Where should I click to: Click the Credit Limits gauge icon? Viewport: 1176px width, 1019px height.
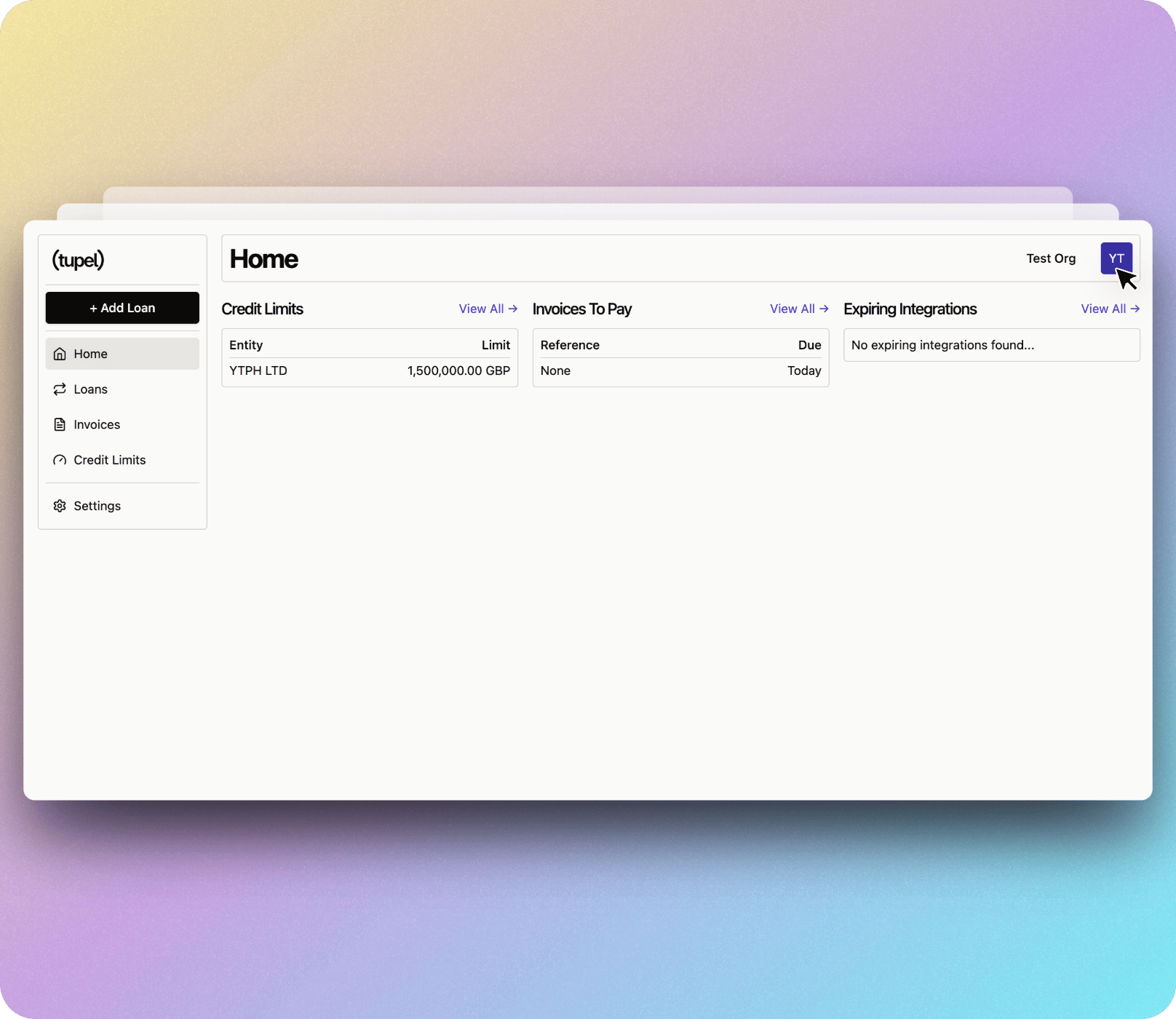(x=60, y=459)
